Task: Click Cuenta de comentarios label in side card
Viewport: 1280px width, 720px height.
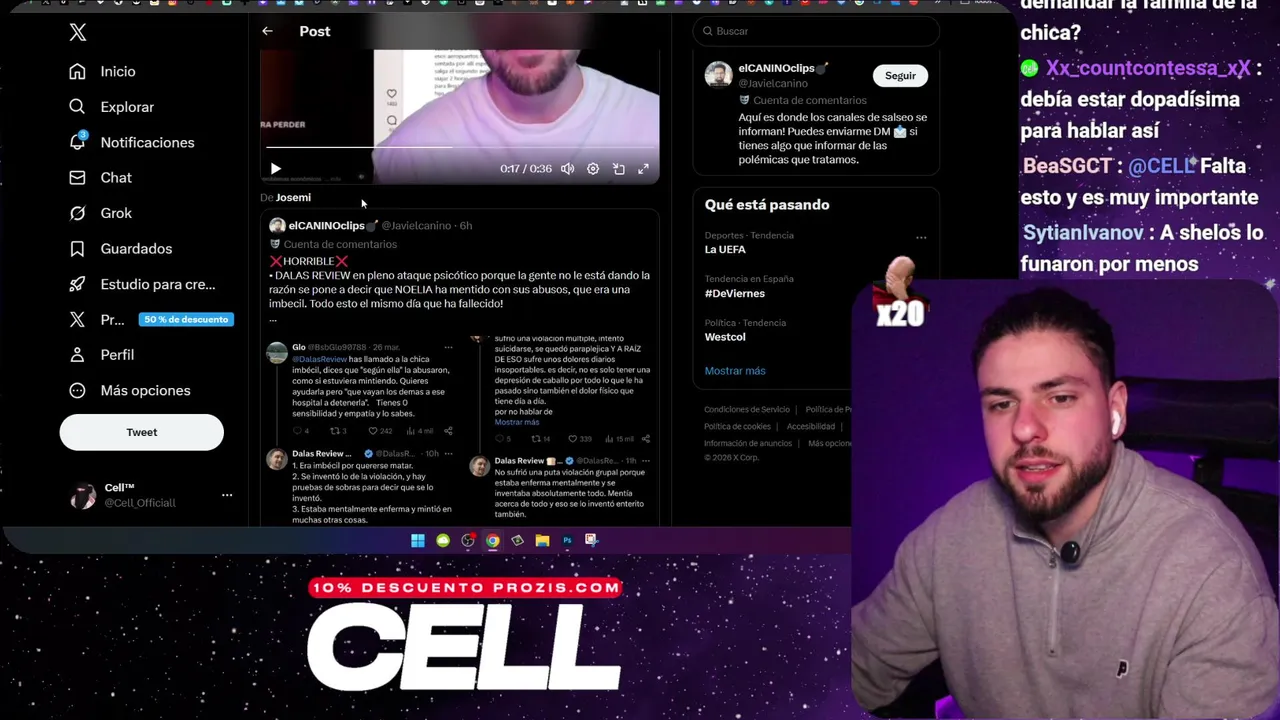Action: pyautogui.click(x=809, y=100)
